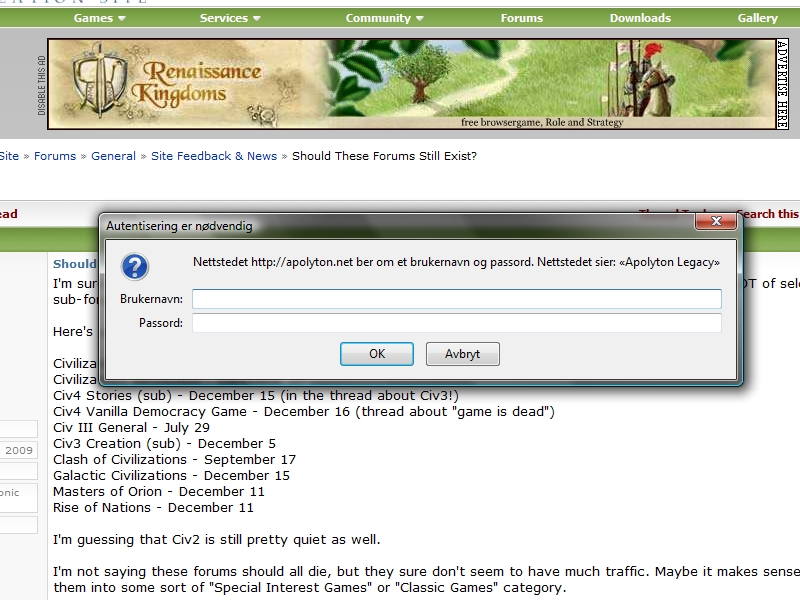The height and width of the screenshot is (600, 800).
Task: Open the Downloads nav item
Action: (x=640, y=18)
